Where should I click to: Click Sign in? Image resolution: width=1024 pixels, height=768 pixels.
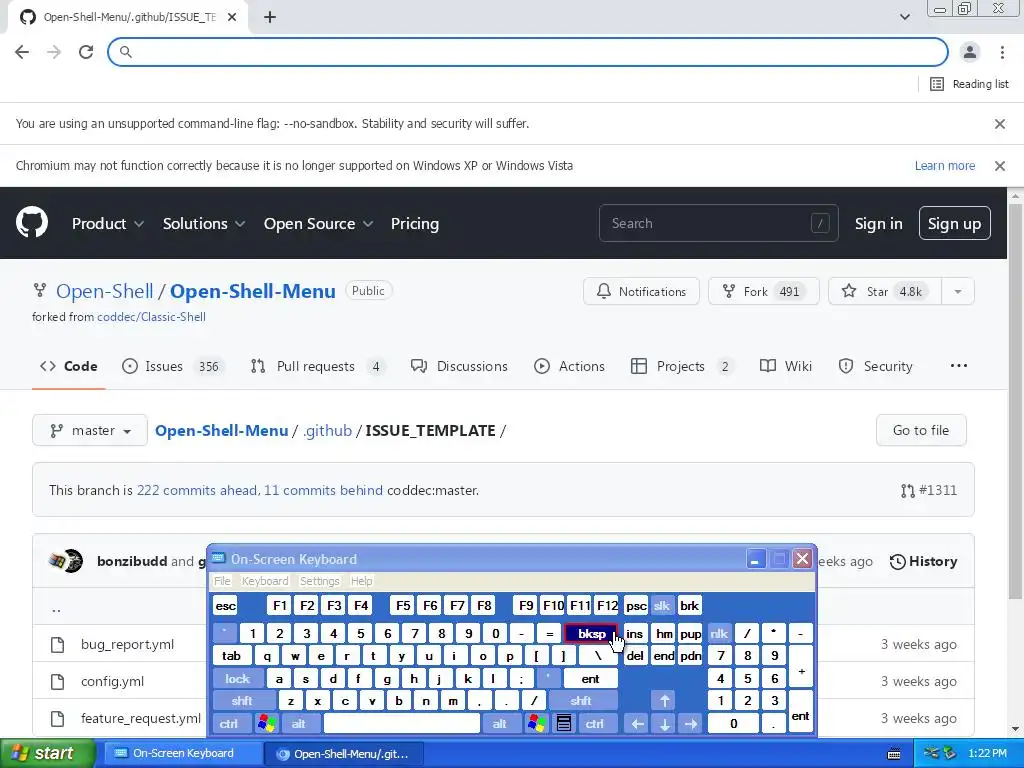pos(878,223)
